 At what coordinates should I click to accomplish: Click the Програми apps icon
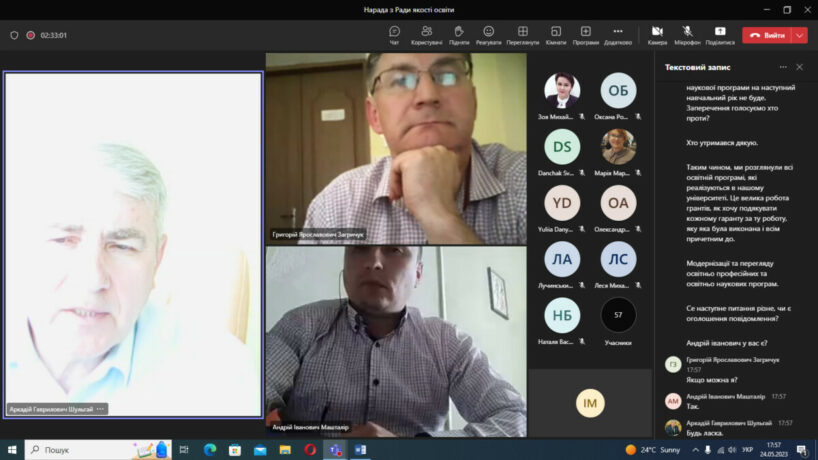pyautogui.click(x=586, y=35)
